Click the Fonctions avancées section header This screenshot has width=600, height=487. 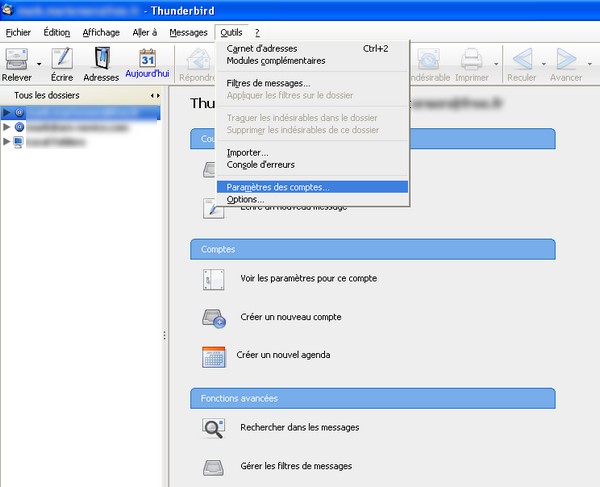(373, 398)
